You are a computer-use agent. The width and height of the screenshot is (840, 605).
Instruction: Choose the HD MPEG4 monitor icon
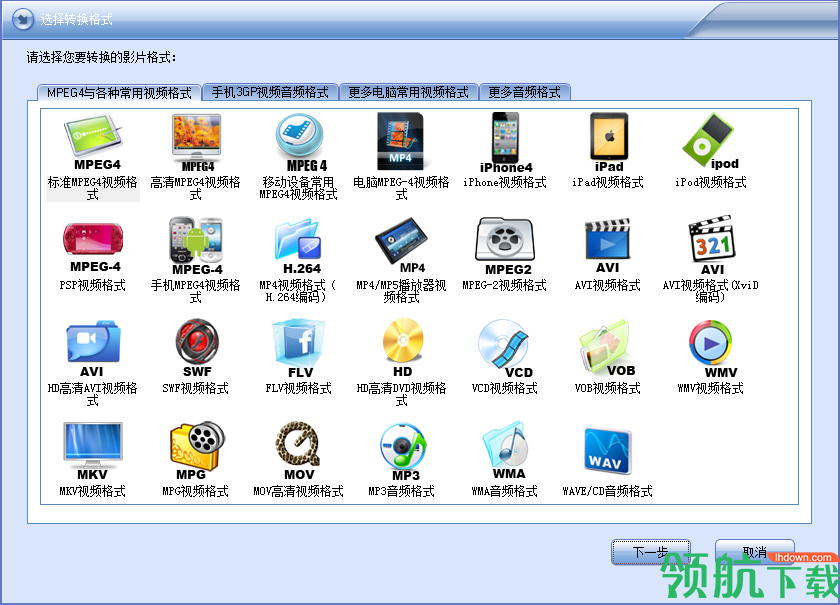click(196, 141)
